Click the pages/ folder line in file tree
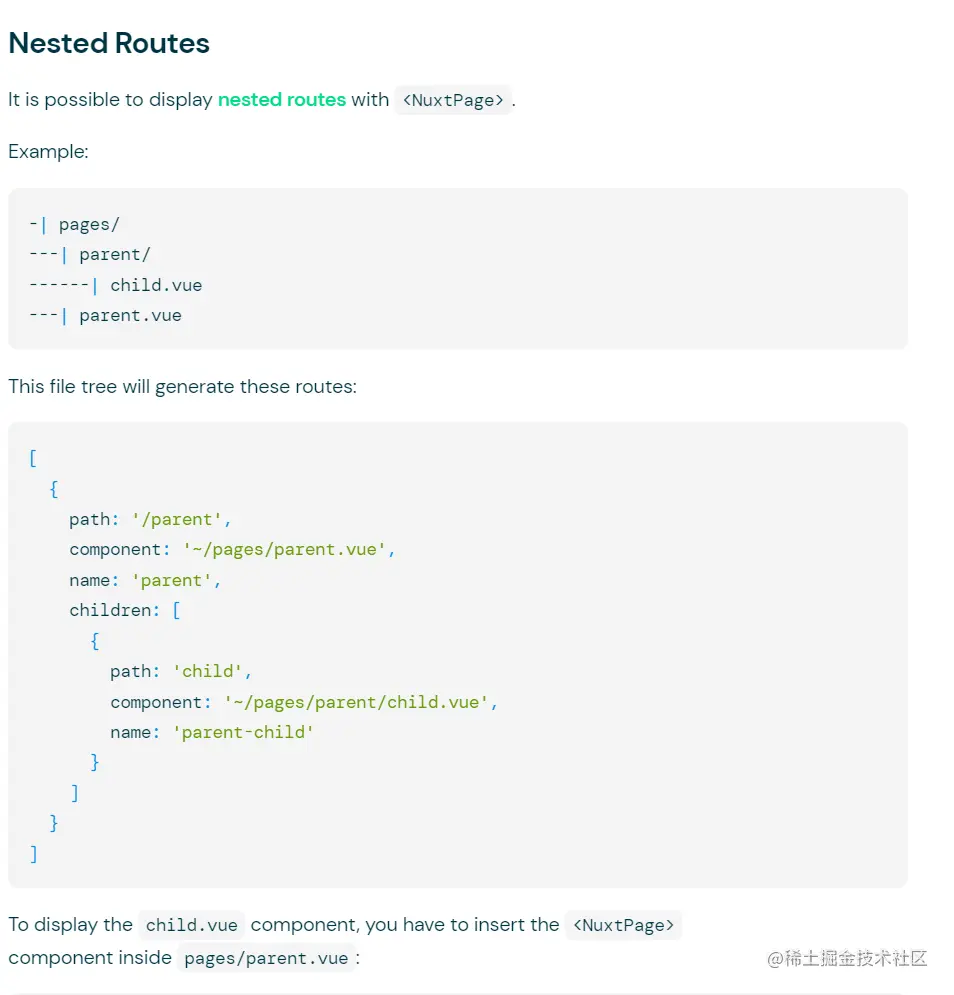Viewport: 954px width, 995px height. click(74, 225)
